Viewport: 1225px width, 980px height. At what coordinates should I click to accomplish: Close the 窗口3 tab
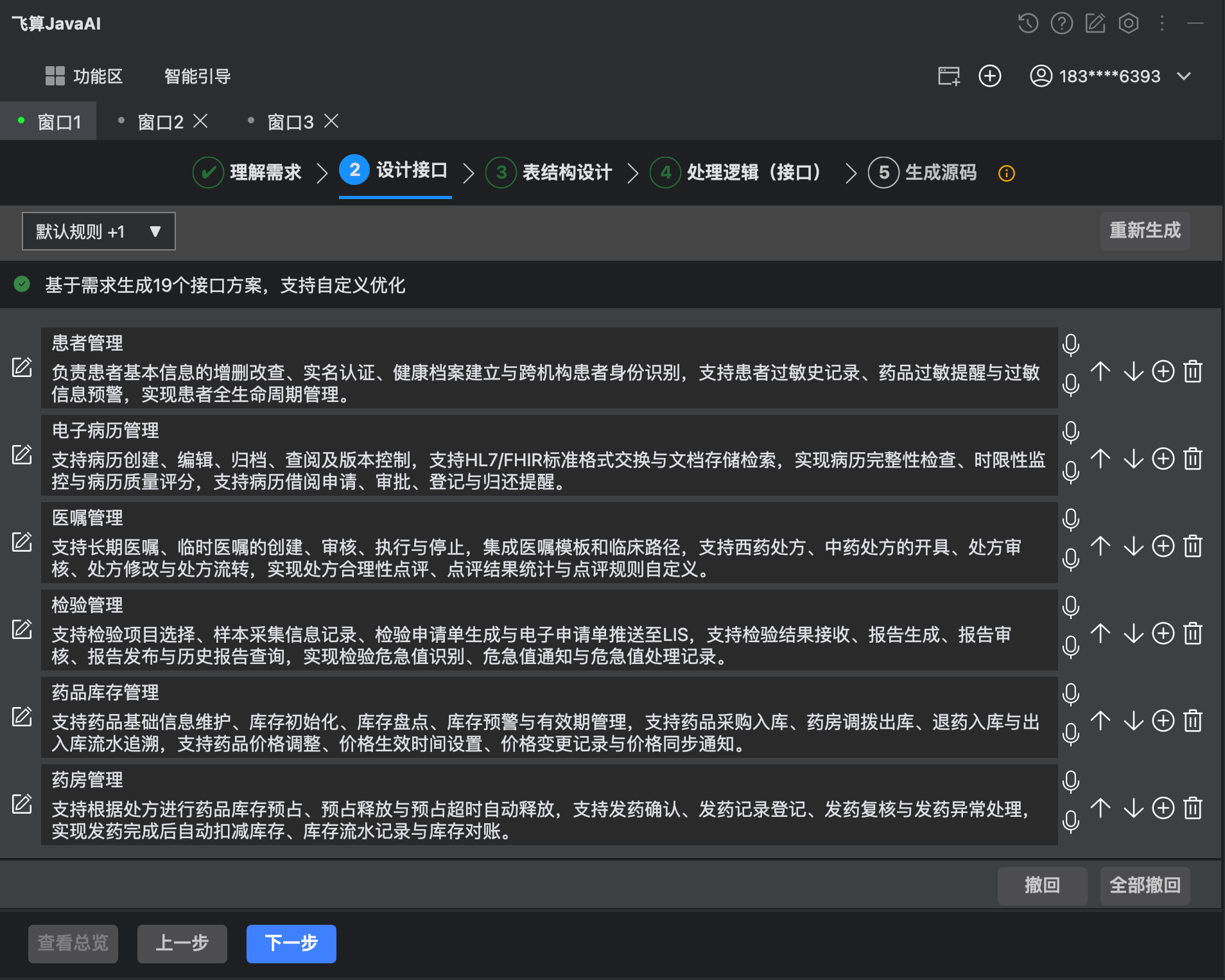tap(331, 121)
